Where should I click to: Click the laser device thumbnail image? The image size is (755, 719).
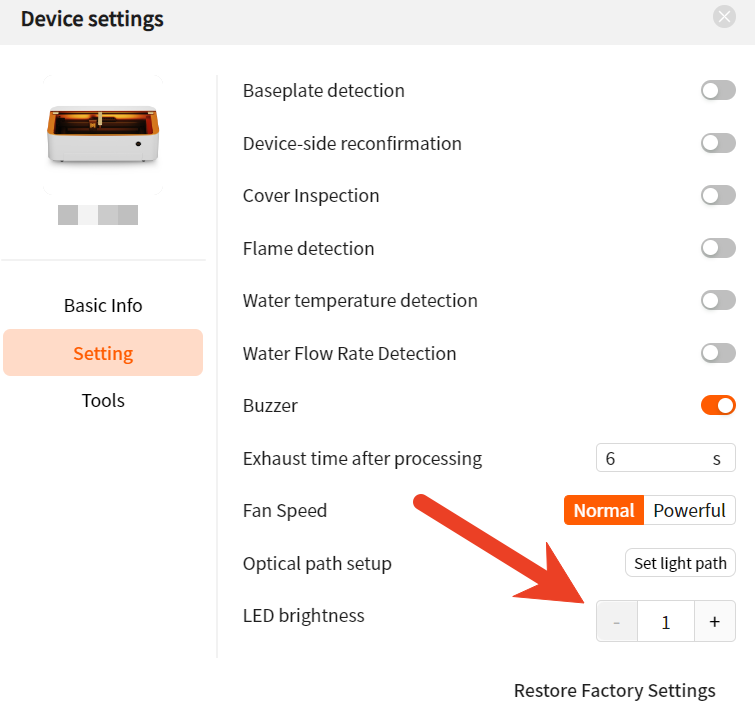coord(103,136)
